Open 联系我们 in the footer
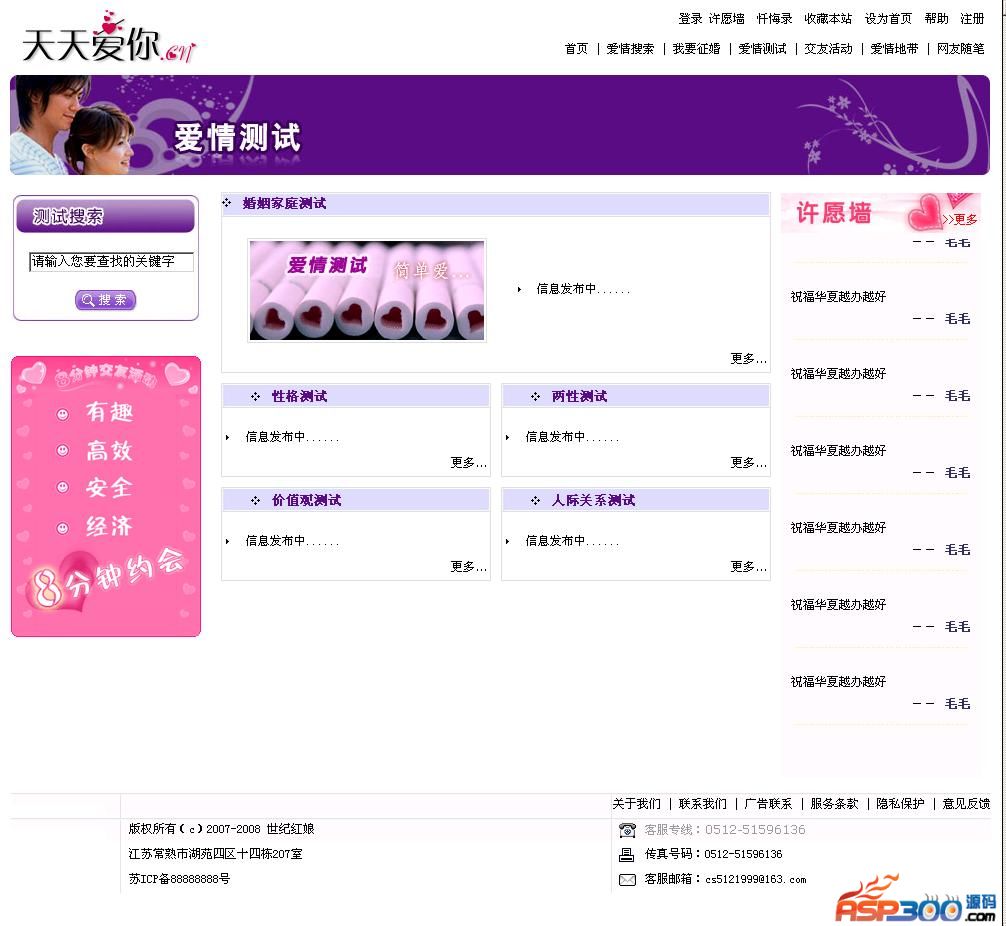1006x926 pixels. (x=703, y=804)
